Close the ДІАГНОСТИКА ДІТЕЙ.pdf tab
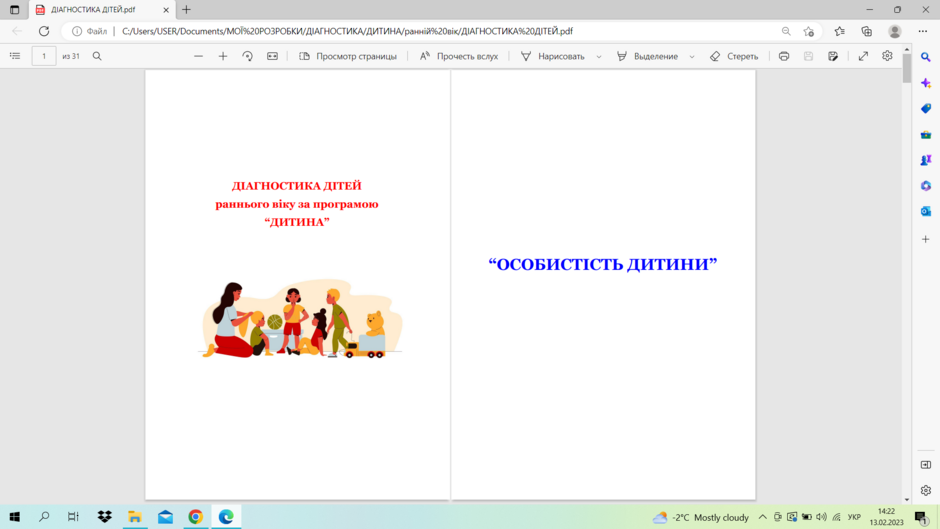The width and height of the screenshot is (940, 529). [166, 10]
